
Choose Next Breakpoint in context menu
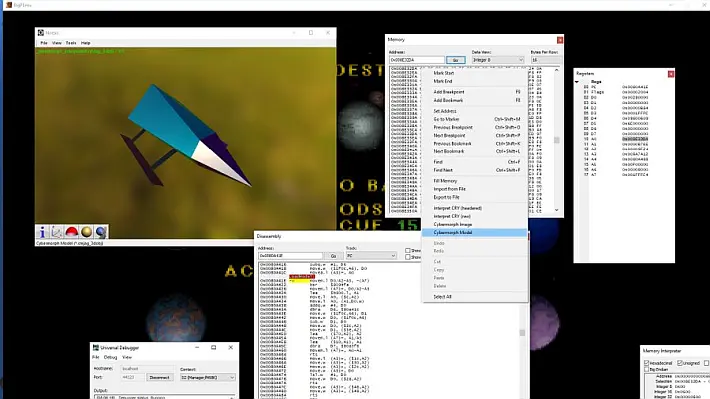(x=474, y=135)
